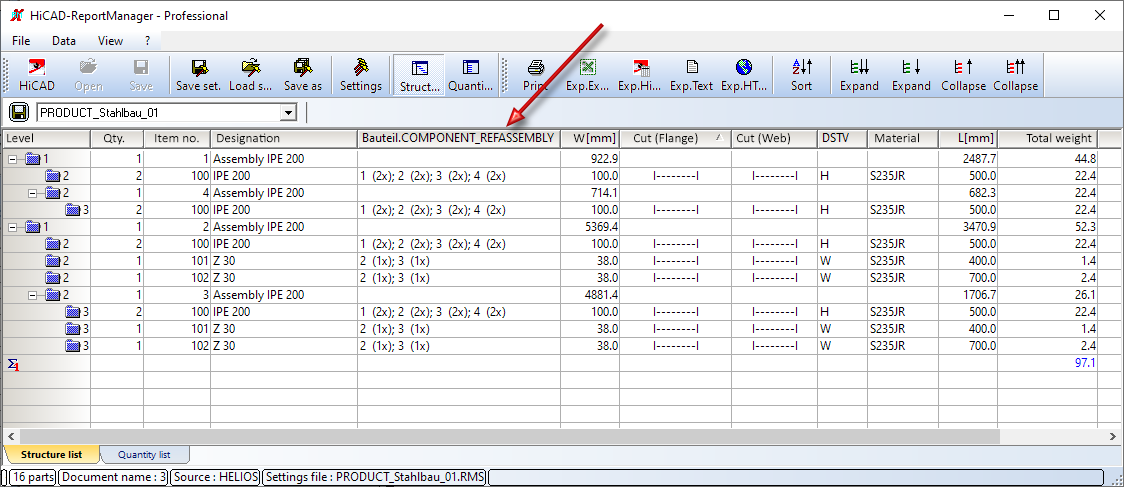Viewport: 1124px width, 487px height.
Task: Click folder icon of Assembly item no. 4
Action: (x=52, y=193)
